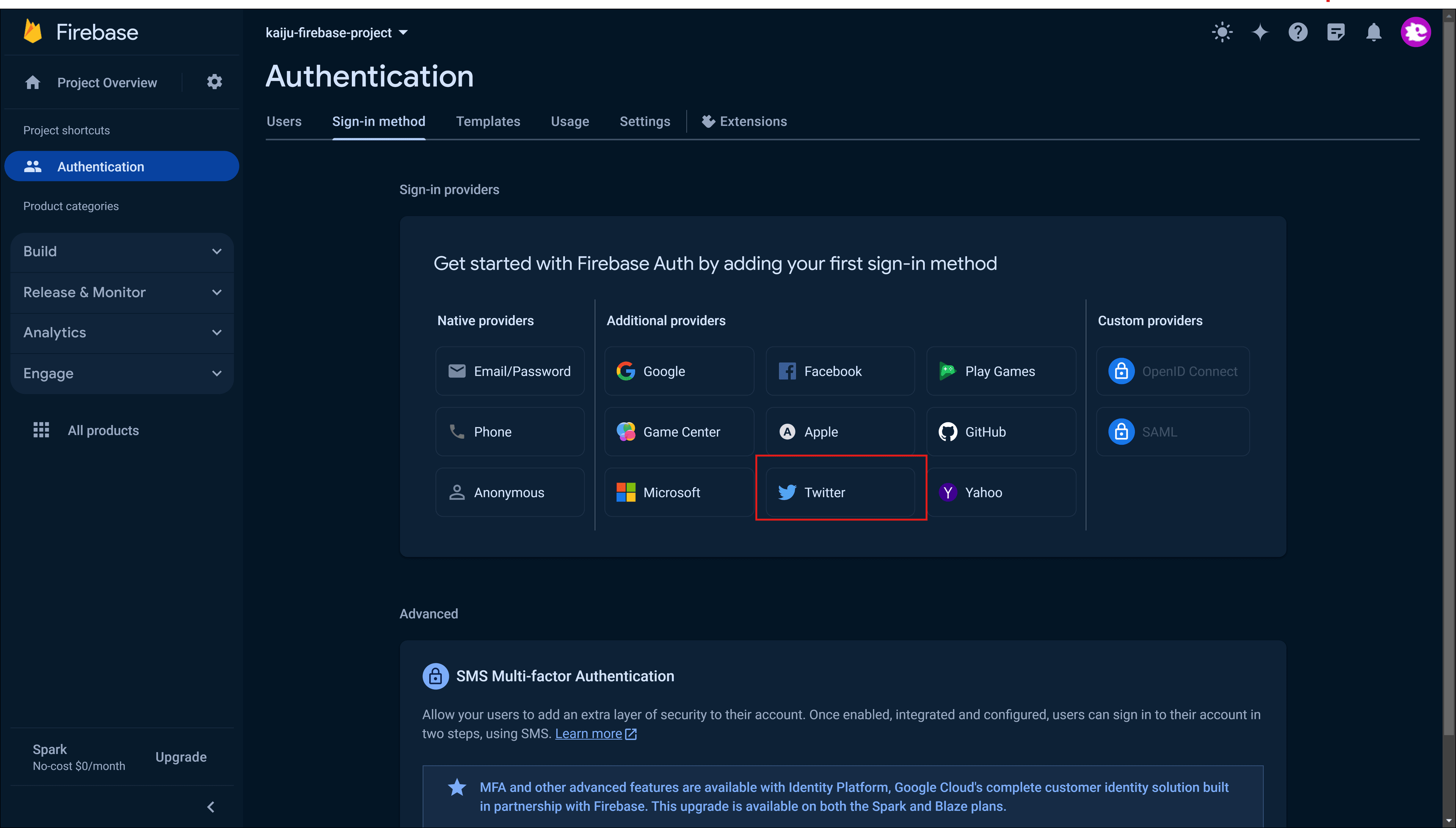Click the Upgrade plan button
Viewport: 1456px width, 828px height.
tap(181, 757)
